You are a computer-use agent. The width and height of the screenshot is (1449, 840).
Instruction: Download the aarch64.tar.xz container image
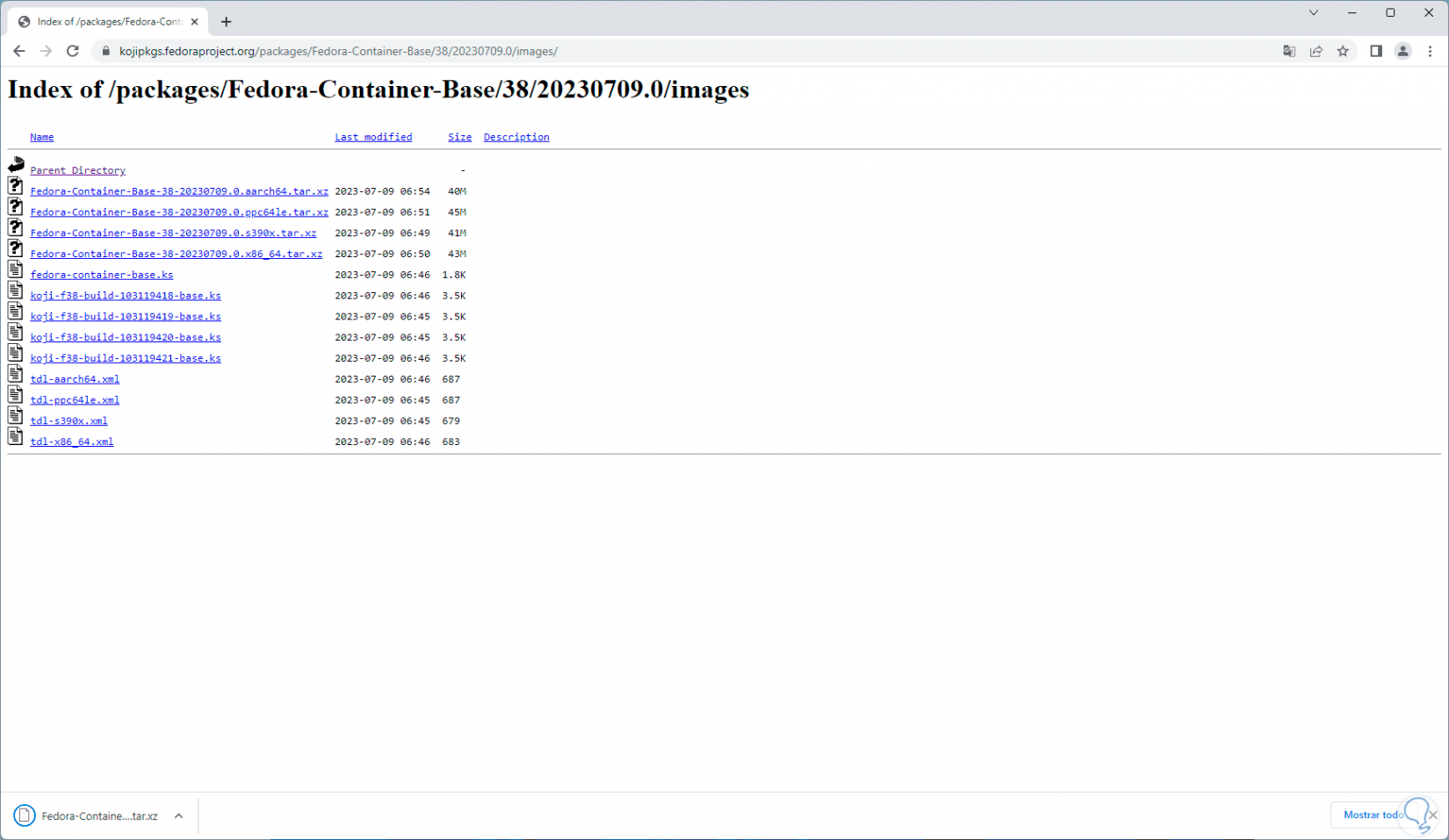click(179, 191)
